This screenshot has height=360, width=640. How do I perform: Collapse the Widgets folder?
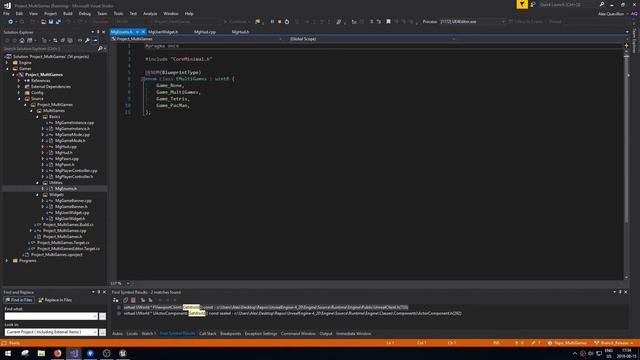coord(37,195)
